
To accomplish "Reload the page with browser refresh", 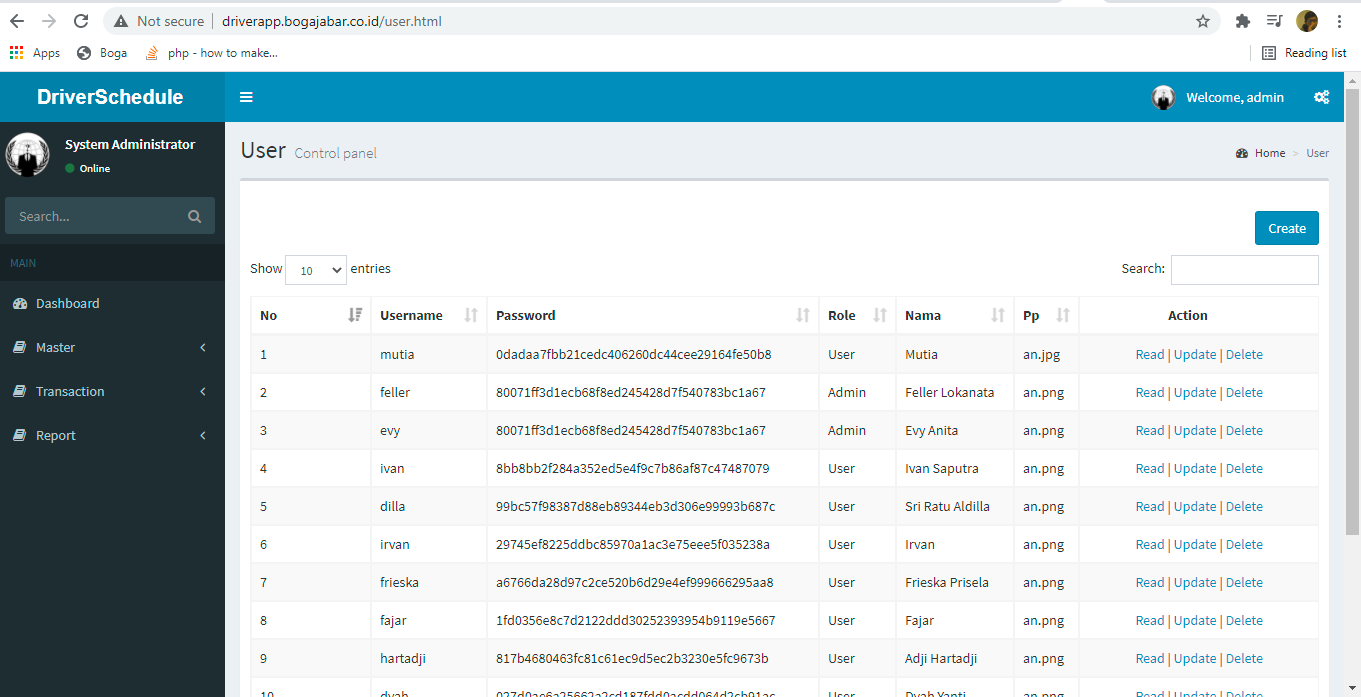I will click(x=82, y=21).
